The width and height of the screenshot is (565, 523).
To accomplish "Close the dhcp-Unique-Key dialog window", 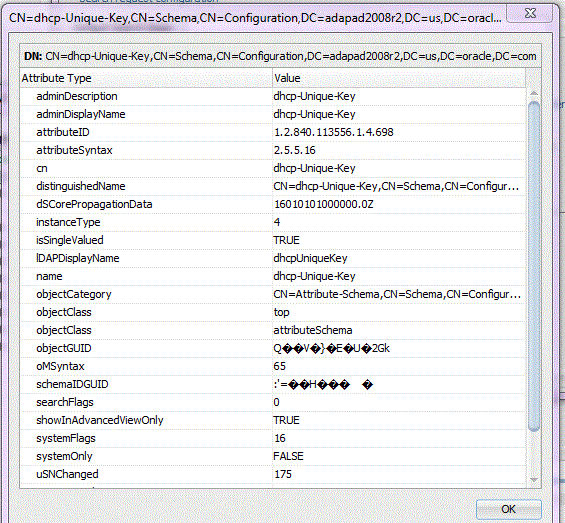I will point(530,13).
